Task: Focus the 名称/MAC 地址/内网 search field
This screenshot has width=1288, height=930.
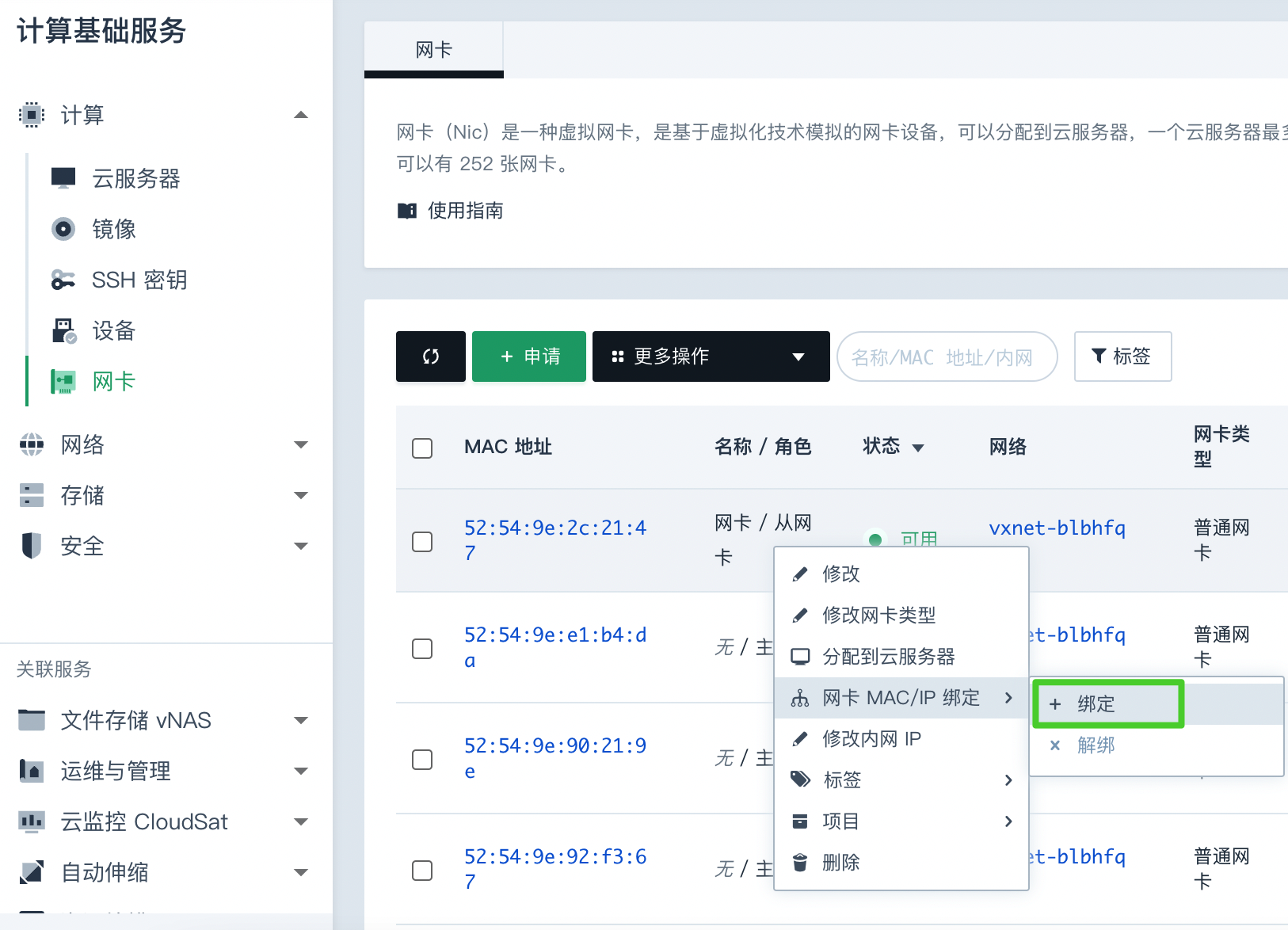Action: click(947, 356)
